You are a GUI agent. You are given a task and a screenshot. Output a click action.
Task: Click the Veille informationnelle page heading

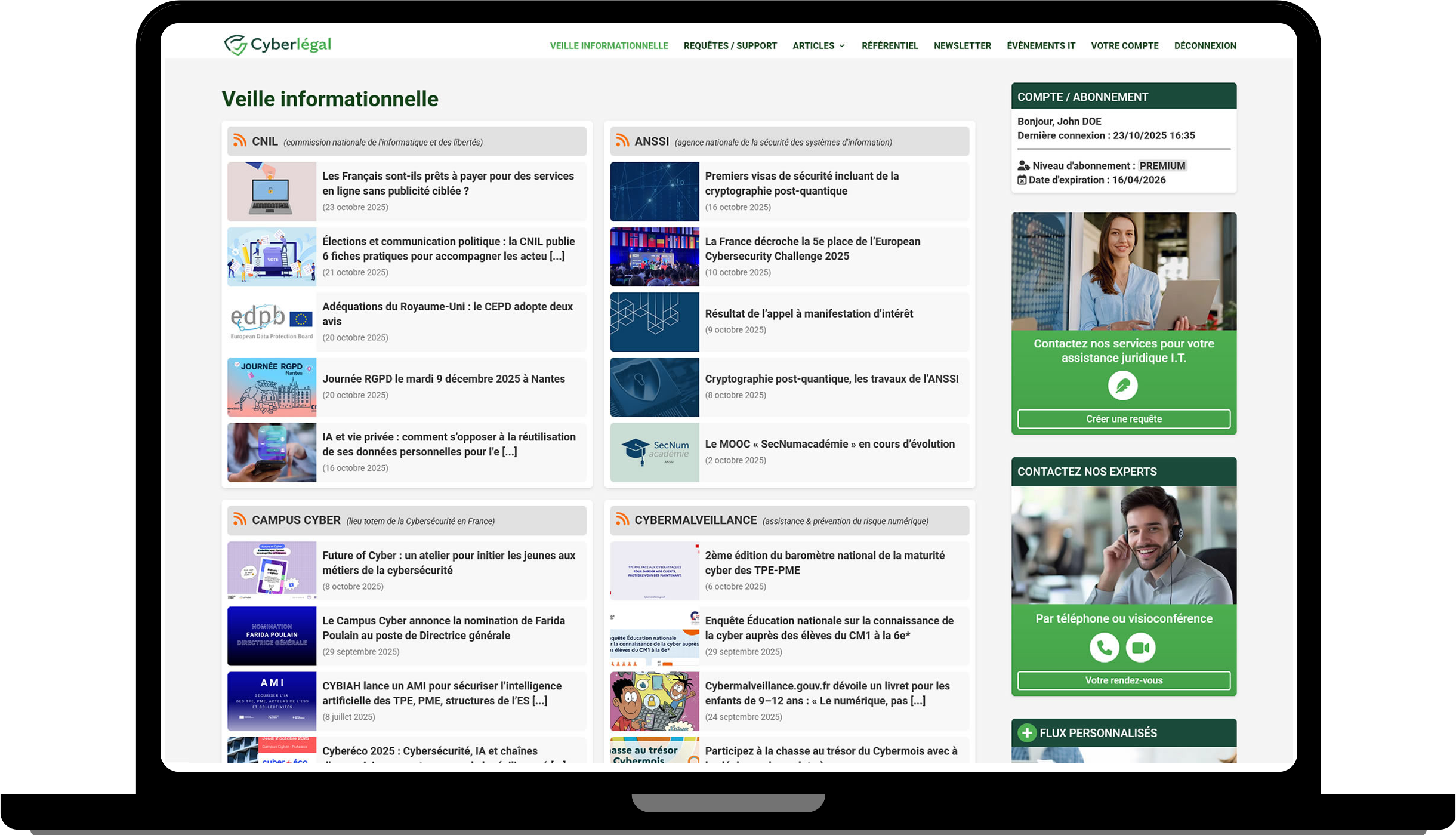click(330, 99)
